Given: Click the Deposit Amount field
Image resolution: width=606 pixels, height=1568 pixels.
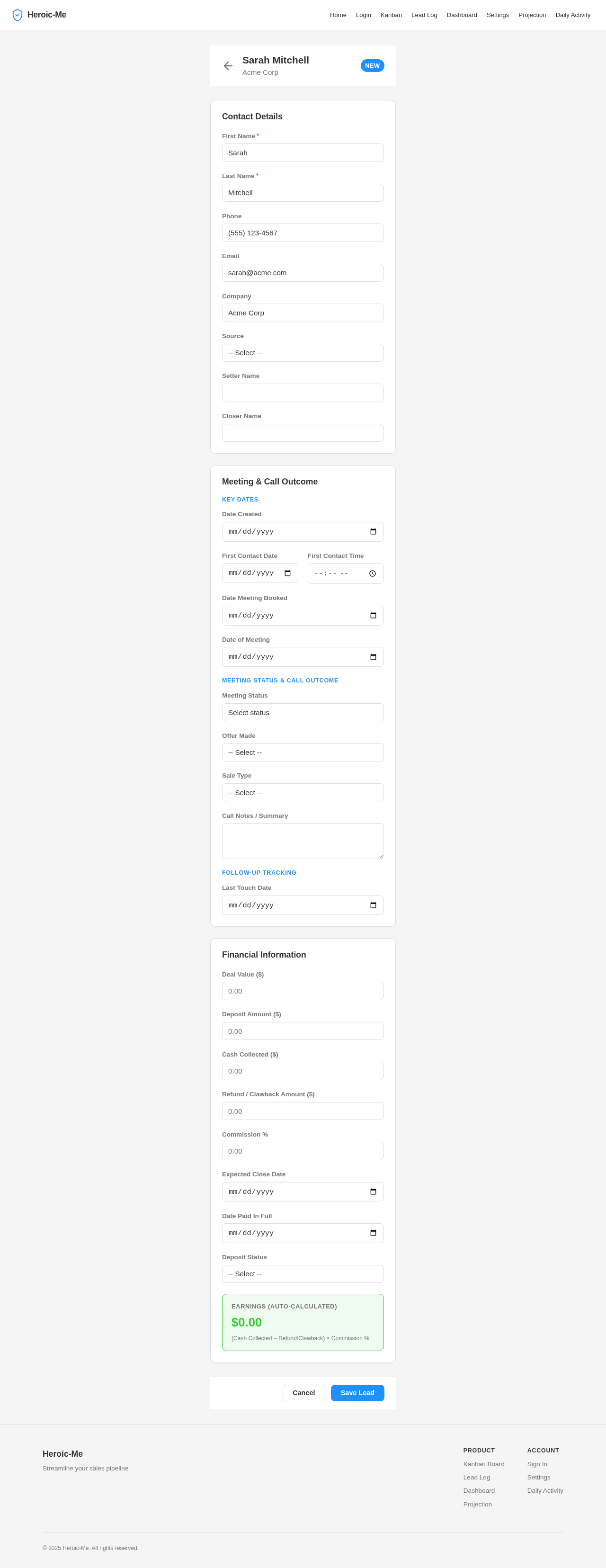Looking at the screenshot, I should pyautogui.click(x=303, y=1031).
